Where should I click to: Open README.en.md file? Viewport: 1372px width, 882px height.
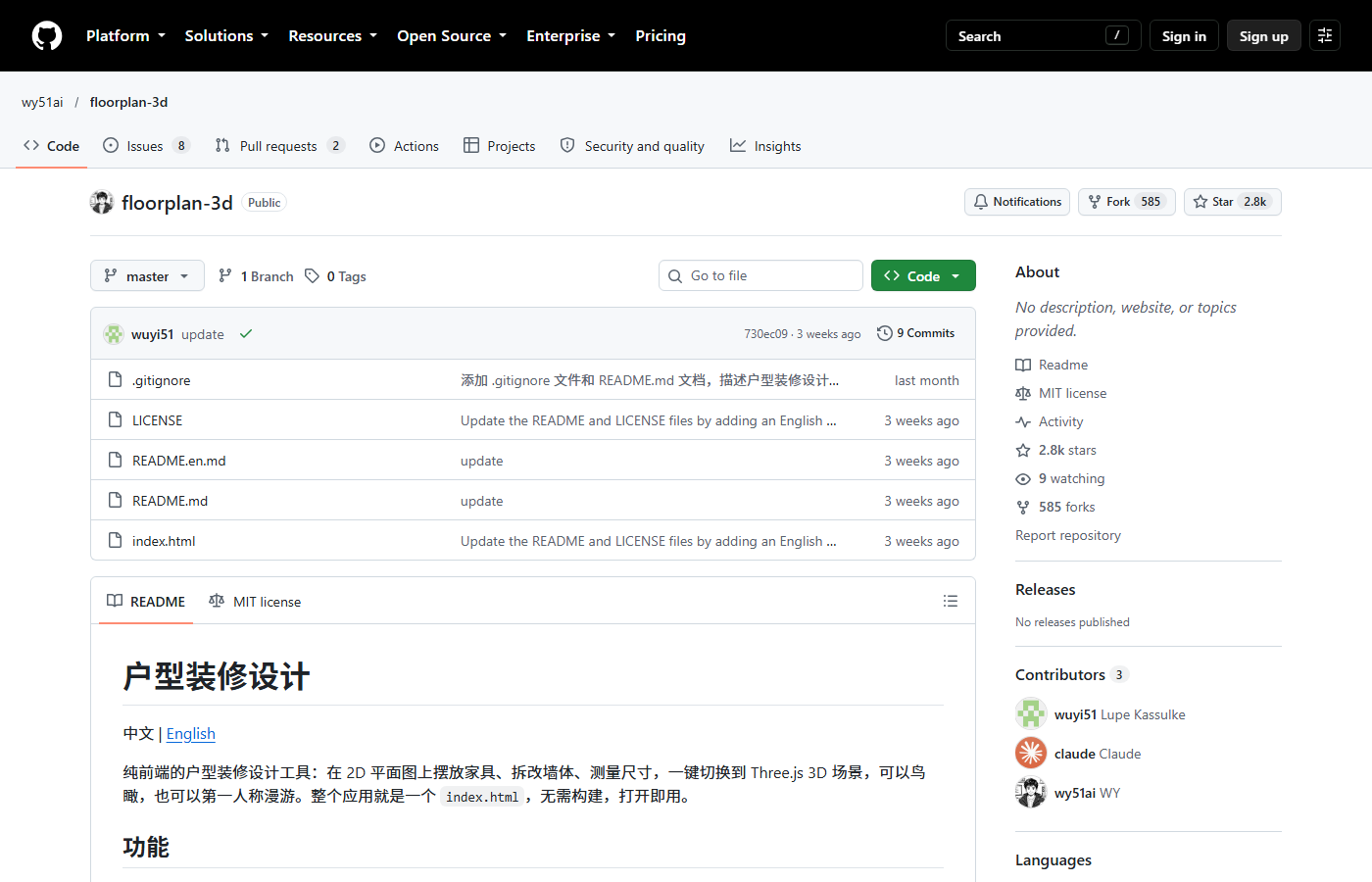tap(179, 461)
